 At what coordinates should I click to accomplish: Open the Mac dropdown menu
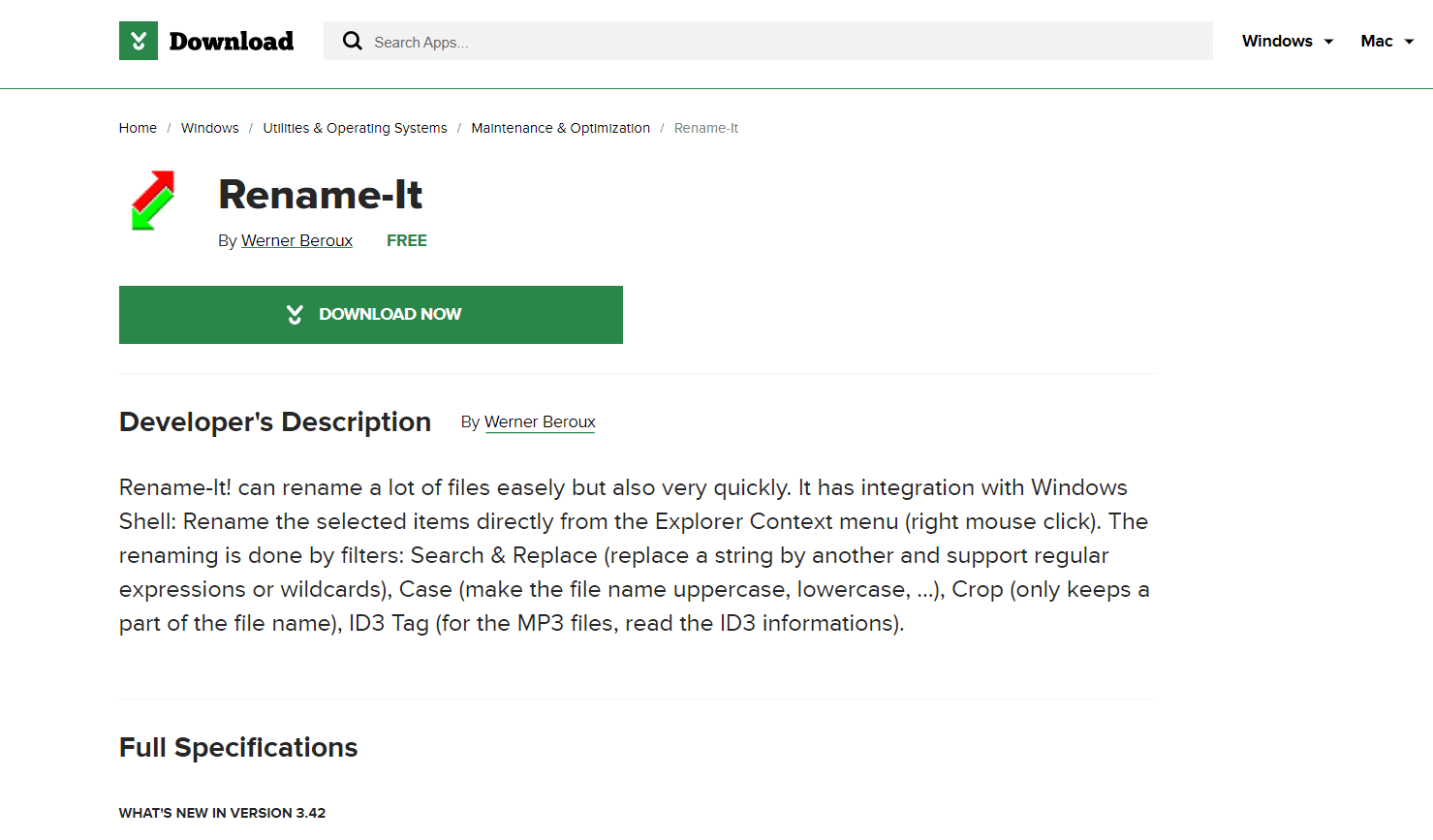pyautogui.click(x=1387, y=41)
